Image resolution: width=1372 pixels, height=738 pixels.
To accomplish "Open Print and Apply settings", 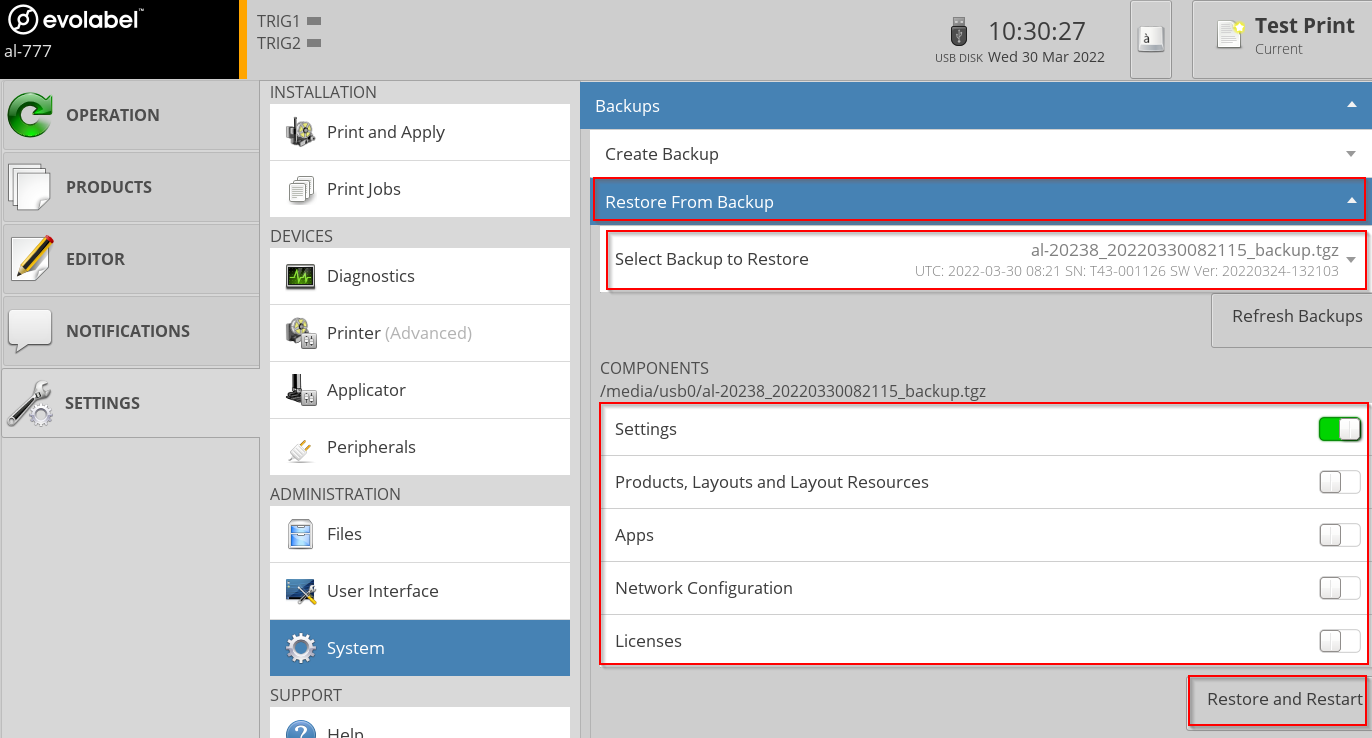I will pyautogui.click(x=420, y=132).
